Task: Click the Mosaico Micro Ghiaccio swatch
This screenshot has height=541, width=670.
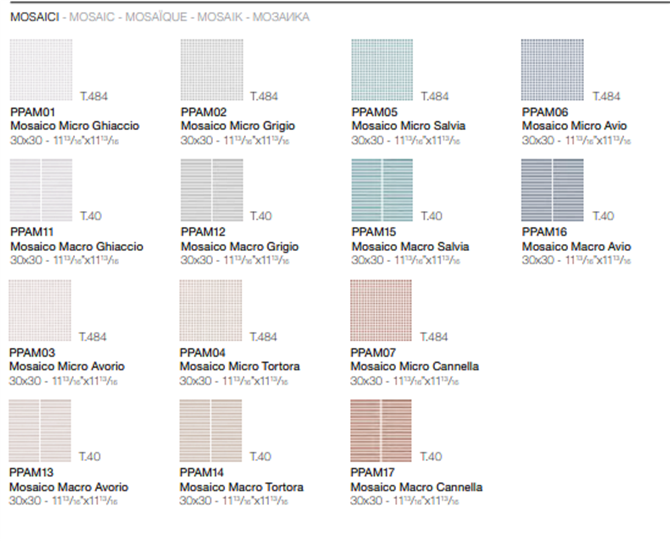Action: pos(41,71)
